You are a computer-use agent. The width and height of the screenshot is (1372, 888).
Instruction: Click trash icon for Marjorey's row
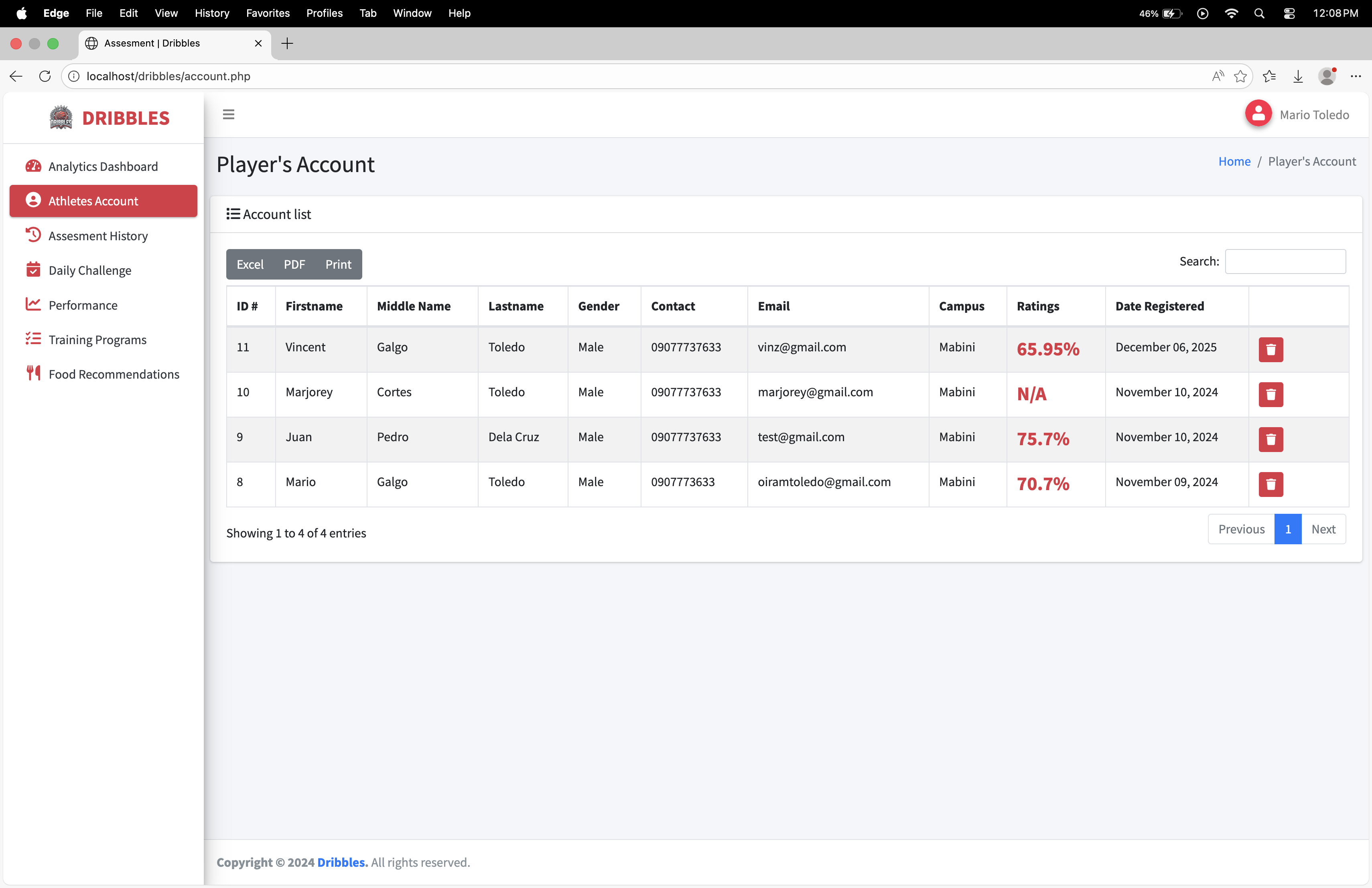[1270, 394]
